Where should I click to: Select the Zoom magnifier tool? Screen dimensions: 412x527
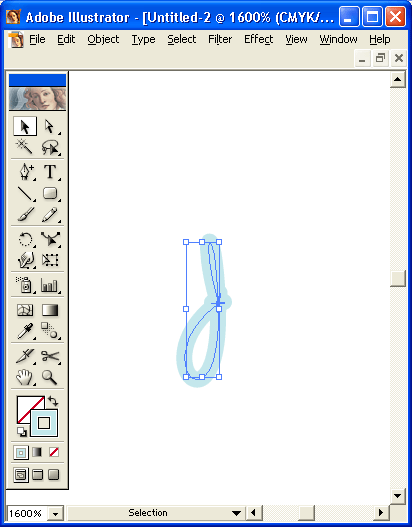[x=50, y=377]
